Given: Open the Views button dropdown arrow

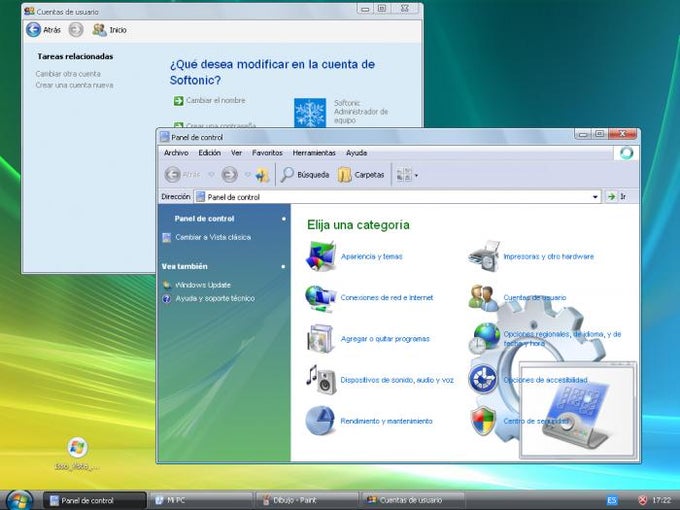Looking at the screenshot, I should click(x=416, y=175).
